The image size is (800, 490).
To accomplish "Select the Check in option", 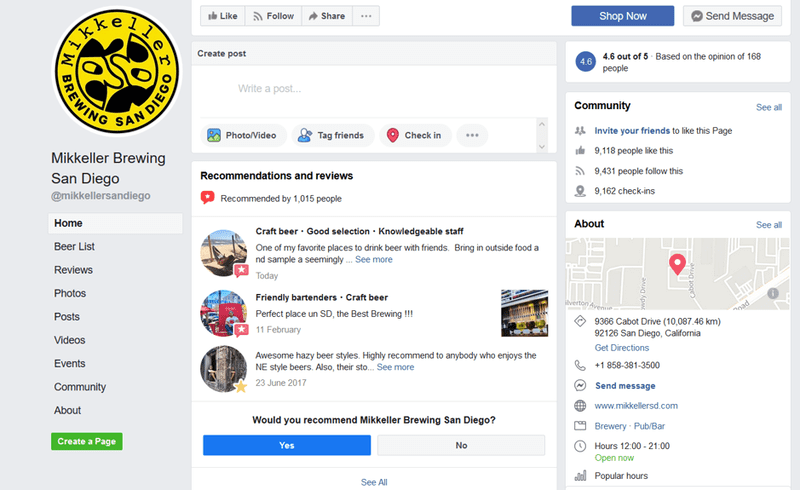I will (x=415, y=135).
